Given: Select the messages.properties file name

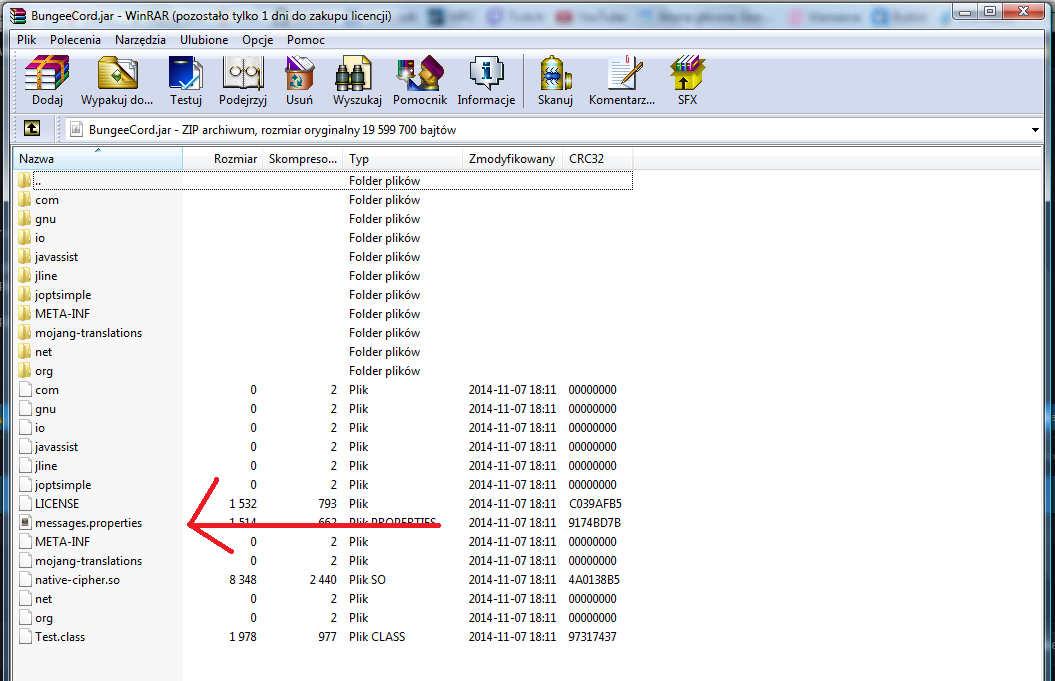Looking at the screenshot, I should (88, 523).
